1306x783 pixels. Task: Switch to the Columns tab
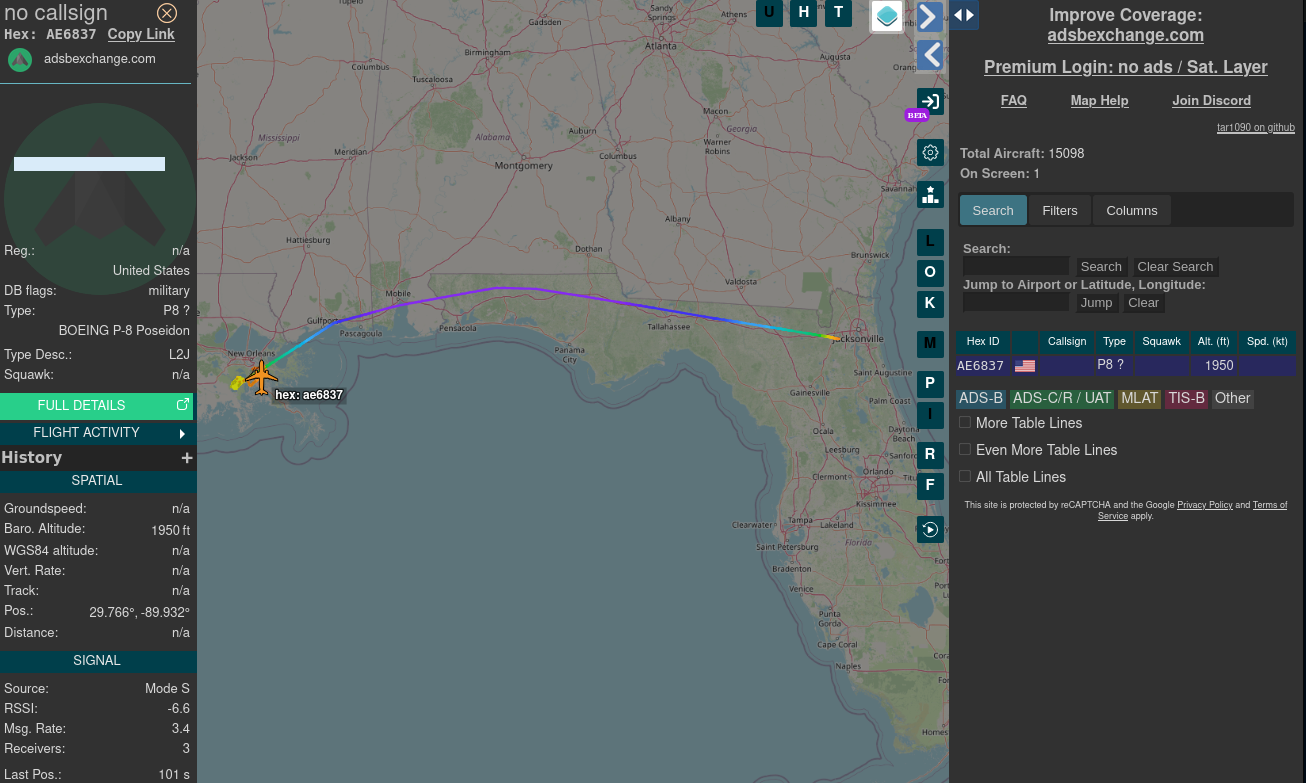coord(1132,210)
